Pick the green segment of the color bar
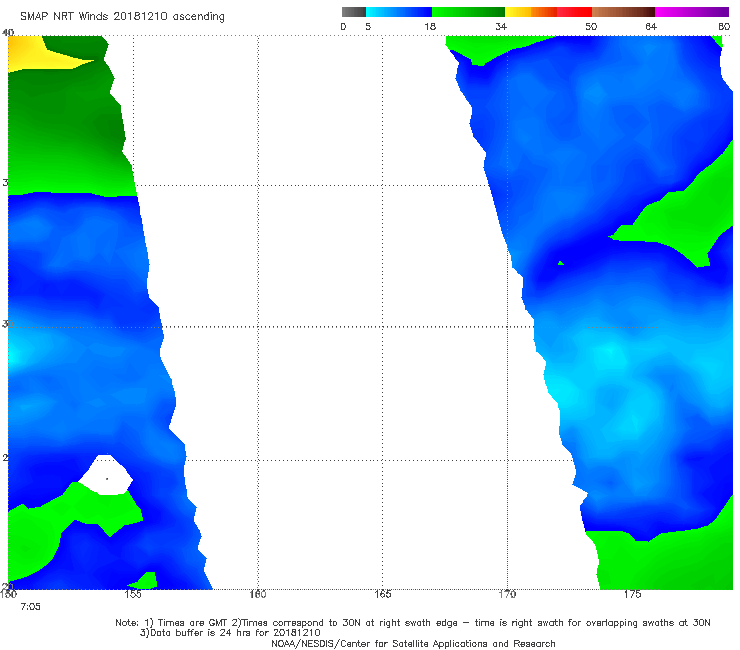The height and width of the screenshot is (650, 740). pyautogui.click(x=468, y=12)
